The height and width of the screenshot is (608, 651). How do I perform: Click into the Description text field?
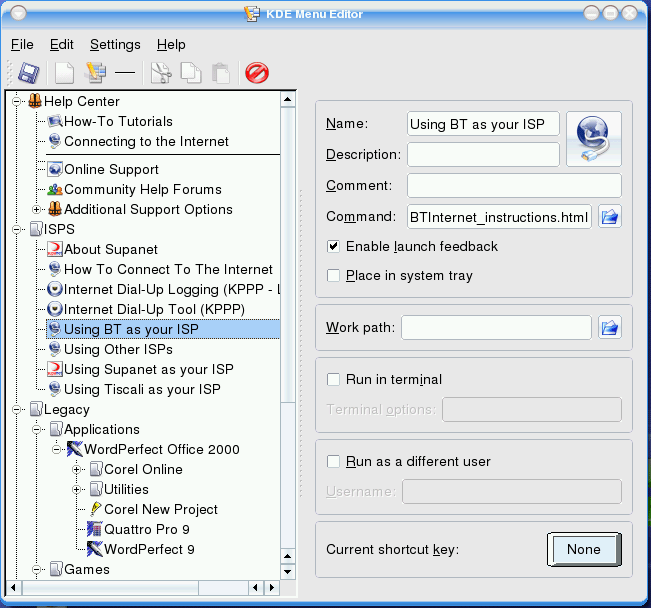tap(483, 155)
